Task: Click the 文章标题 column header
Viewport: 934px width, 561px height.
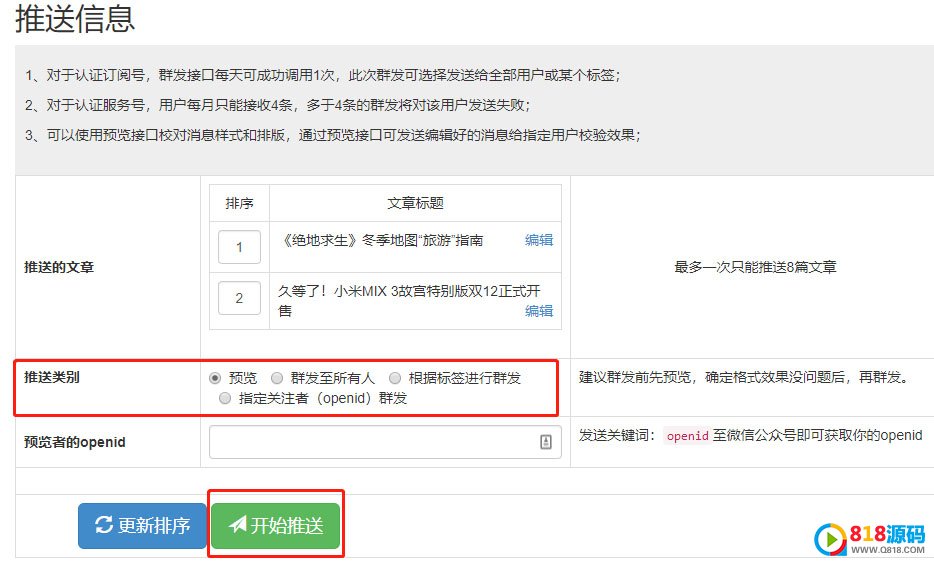Action: pyautogui.click(x=415, y=203)
